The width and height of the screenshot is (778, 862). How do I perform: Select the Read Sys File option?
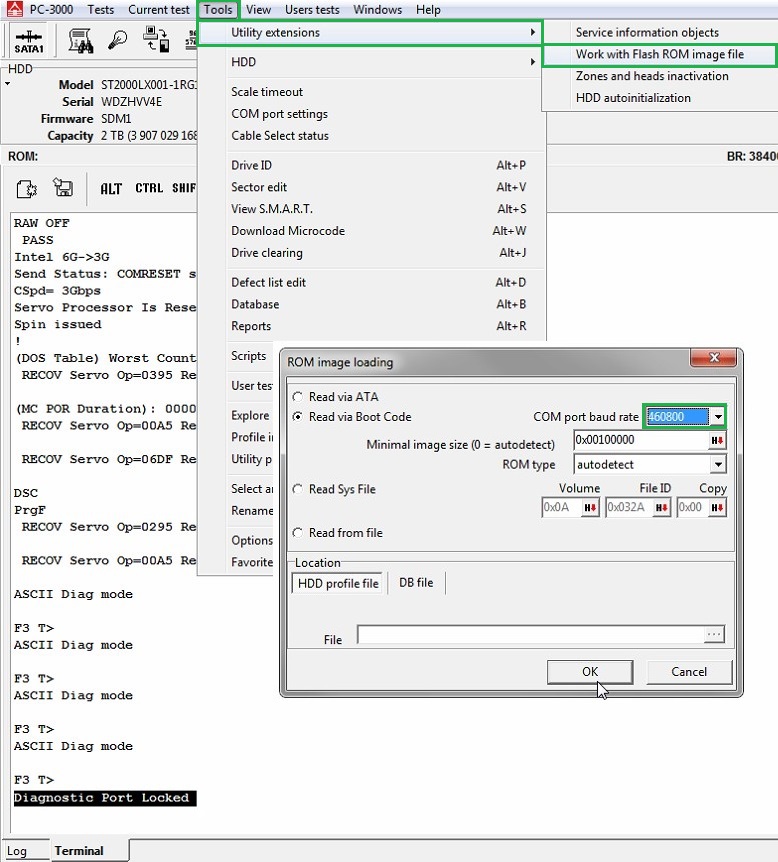[x=298, y=489]
